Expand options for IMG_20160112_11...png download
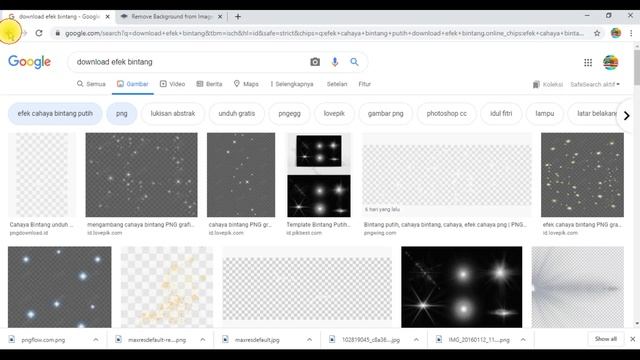The height and width of the screenshot is (360, 640). [523, 340]
